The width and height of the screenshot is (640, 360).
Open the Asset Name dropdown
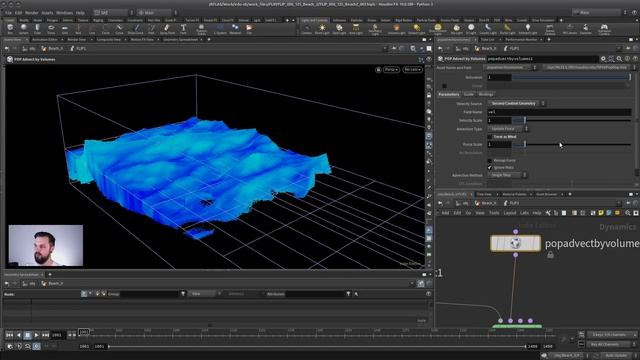(510, 68)
